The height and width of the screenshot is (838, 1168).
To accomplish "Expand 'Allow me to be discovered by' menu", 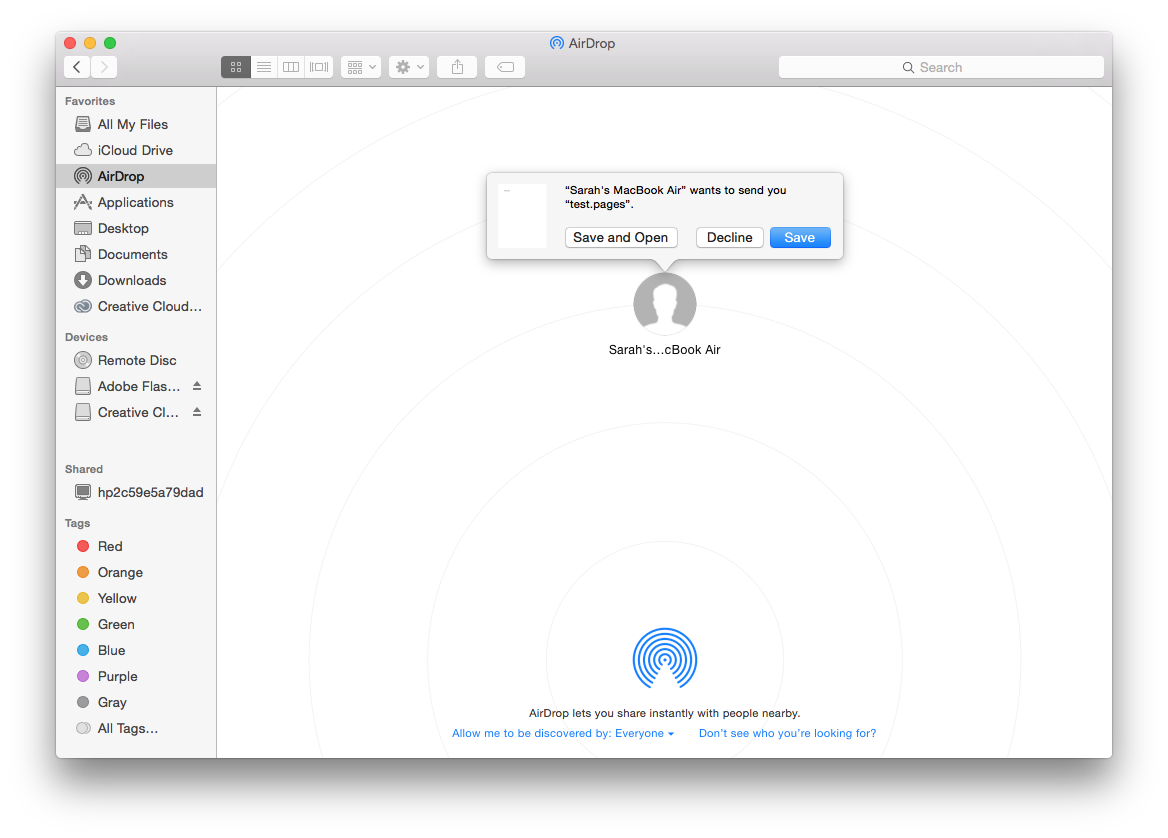I will 563,733.
